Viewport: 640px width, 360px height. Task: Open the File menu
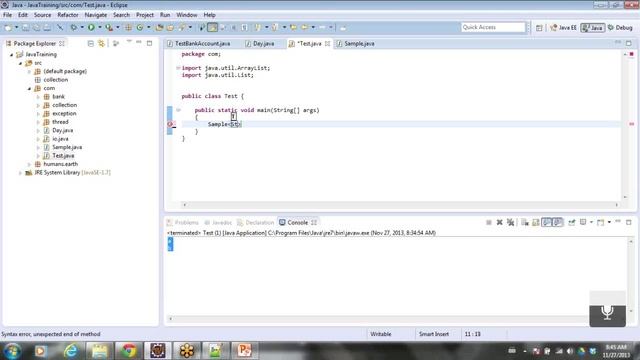click(x=7, y=15)
